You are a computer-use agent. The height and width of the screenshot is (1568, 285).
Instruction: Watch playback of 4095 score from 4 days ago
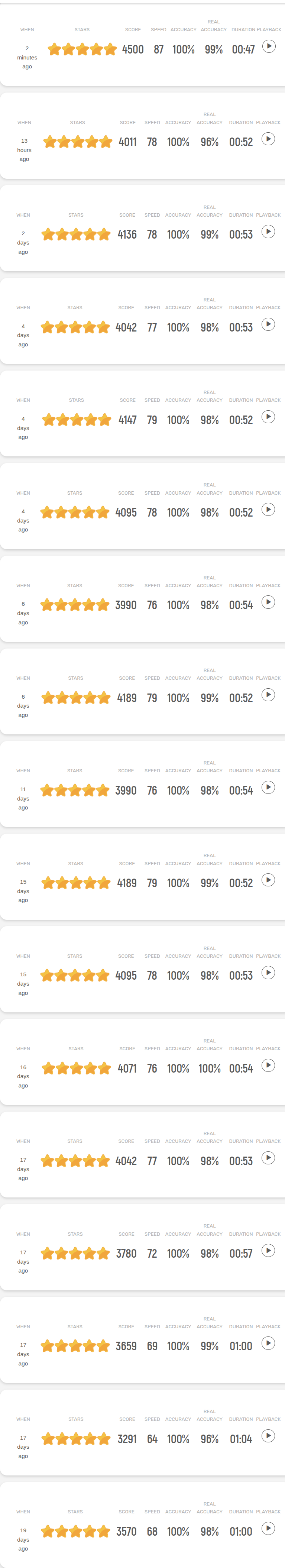point(268,509)
